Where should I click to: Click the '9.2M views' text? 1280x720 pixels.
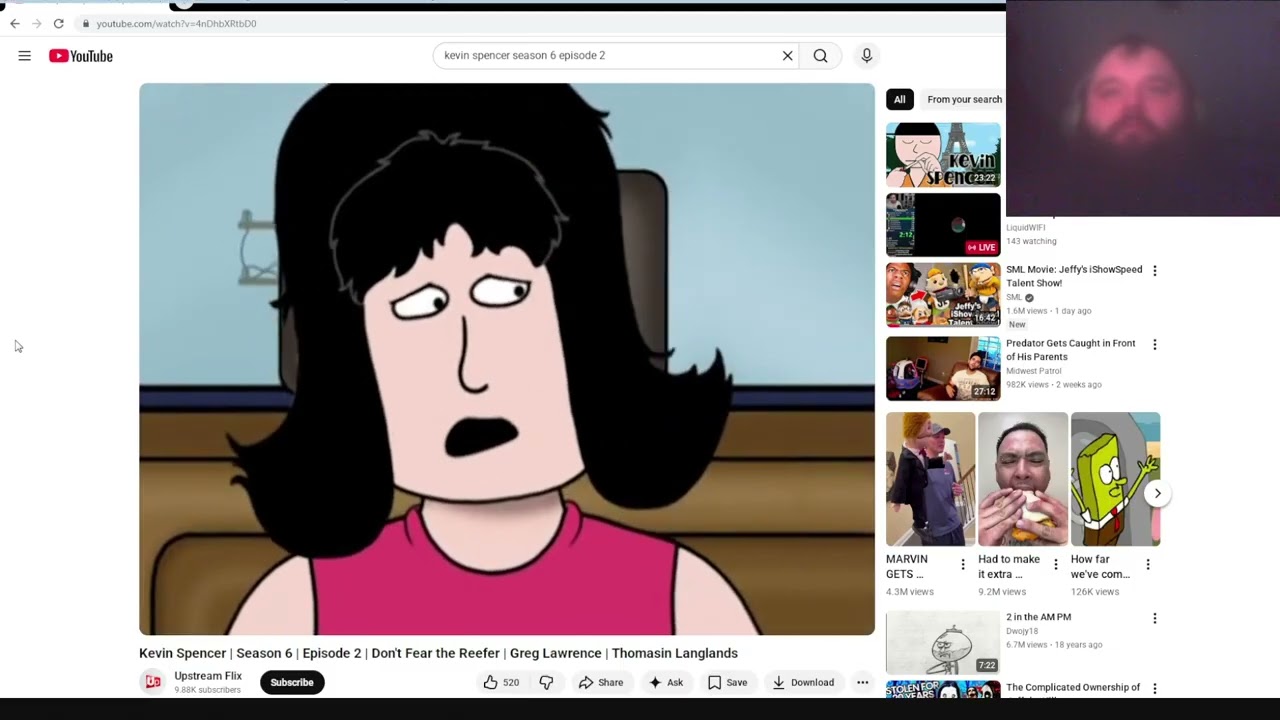point(1002,592)
